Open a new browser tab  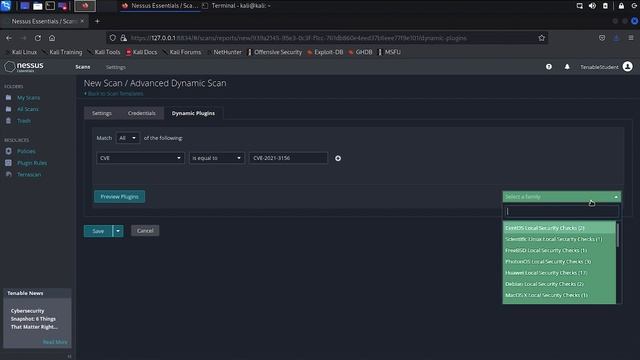click(97, 21)
